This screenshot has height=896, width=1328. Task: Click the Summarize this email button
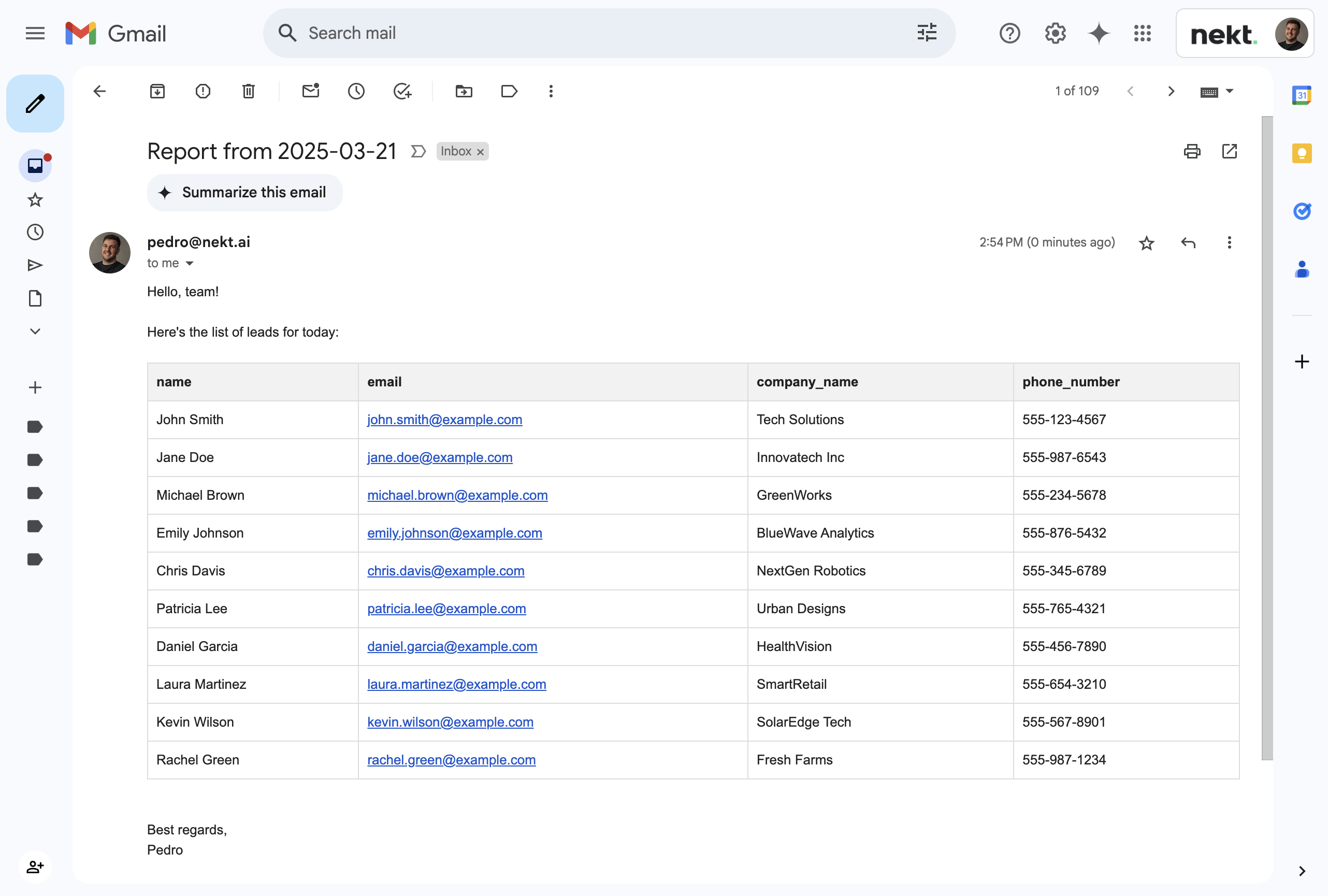[x=244, y=193]
